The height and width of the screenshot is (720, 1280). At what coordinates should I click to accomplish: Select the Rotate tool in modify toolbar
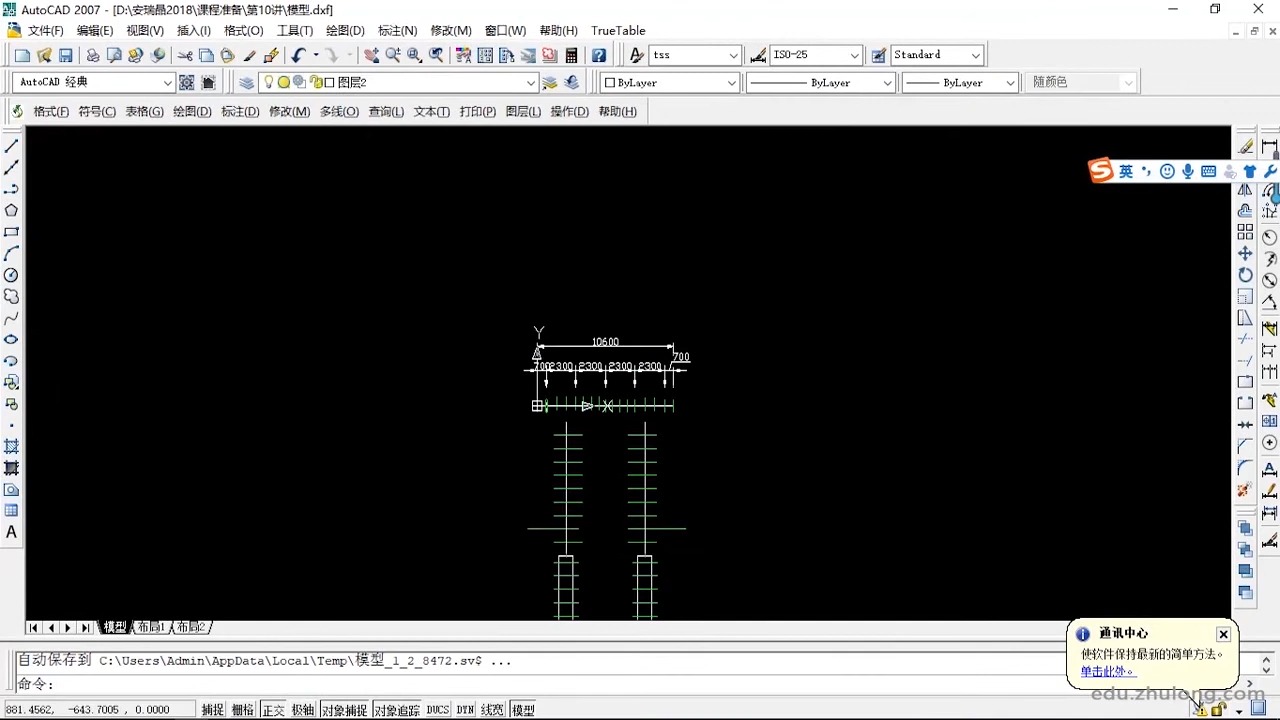tap(1245, 275)
